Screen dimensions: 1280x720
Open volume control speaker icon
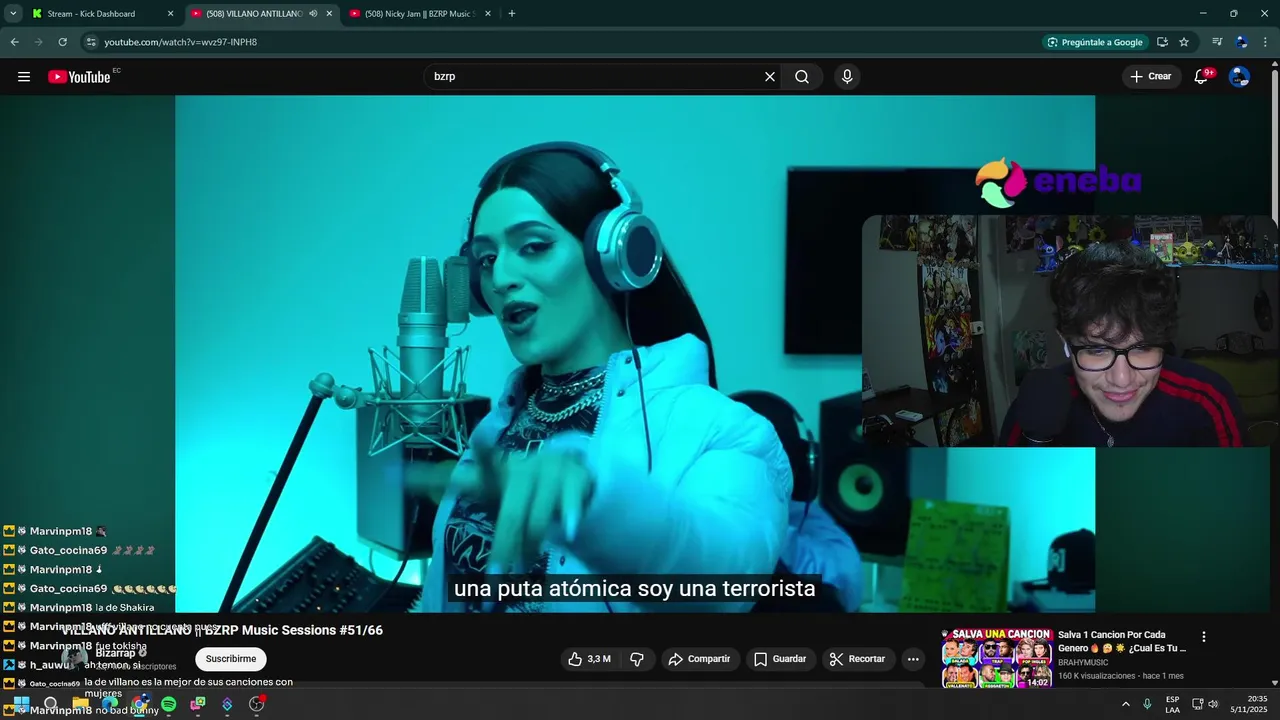tap(1213, 704)
